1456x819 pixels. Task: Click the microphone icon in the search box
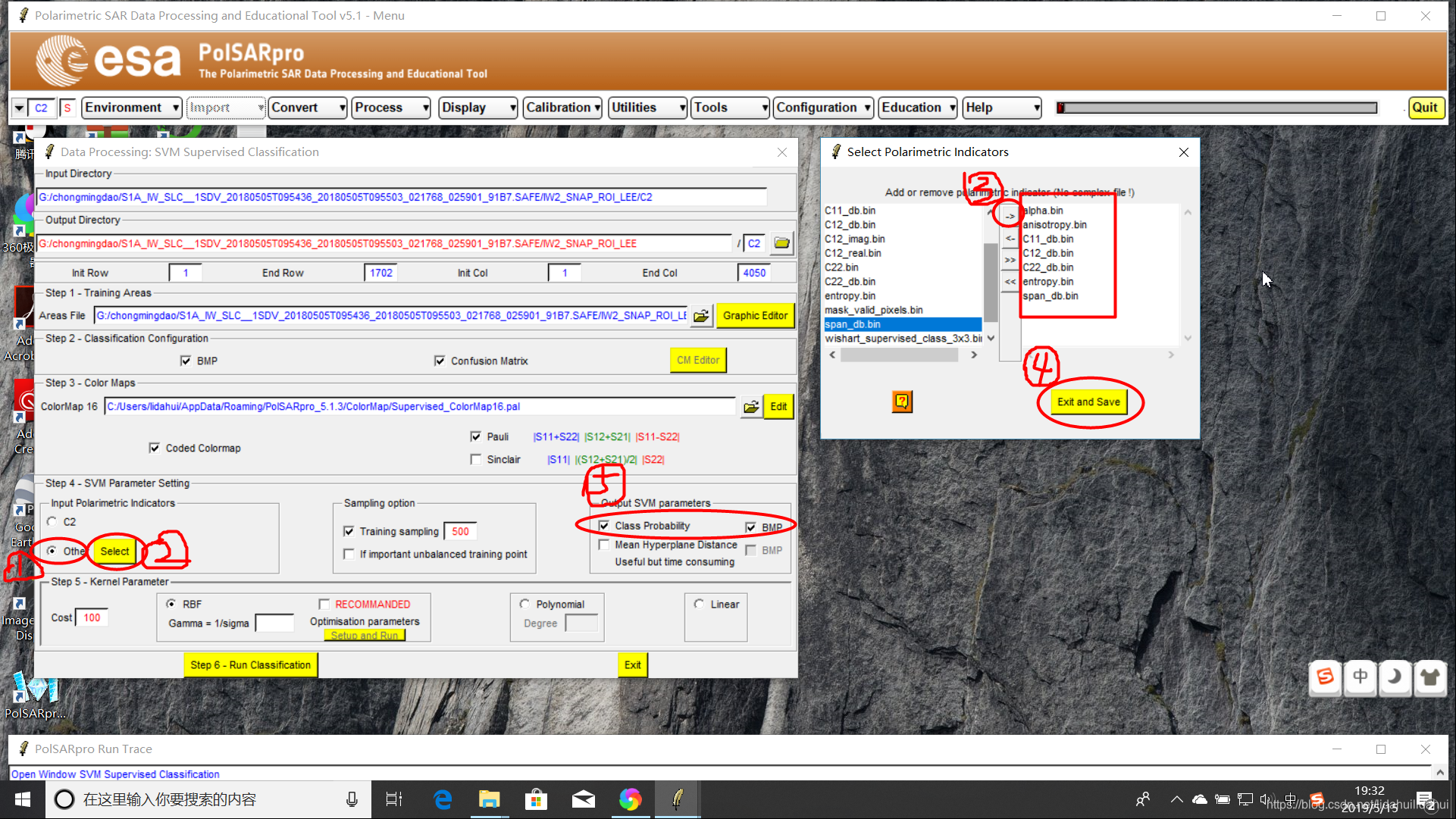[x=352, y=799]
